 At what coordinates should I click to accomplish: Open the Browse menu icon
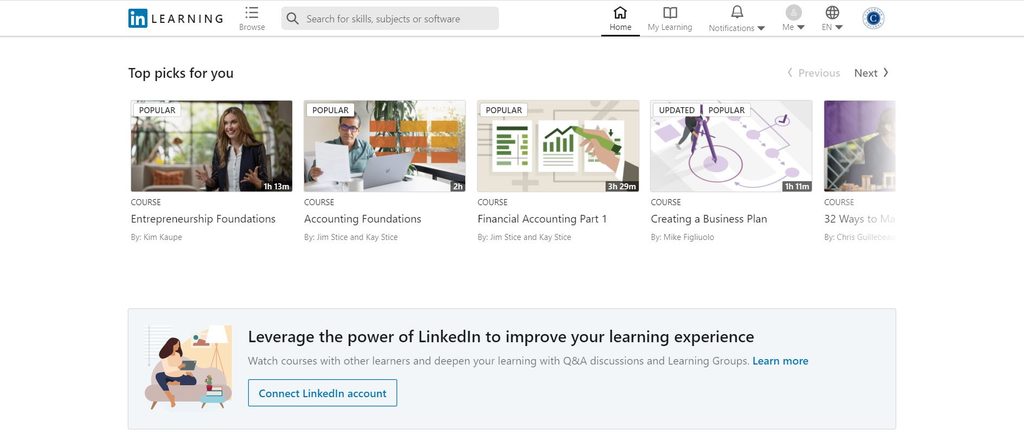pyautogui.click(x=252, y=13)
